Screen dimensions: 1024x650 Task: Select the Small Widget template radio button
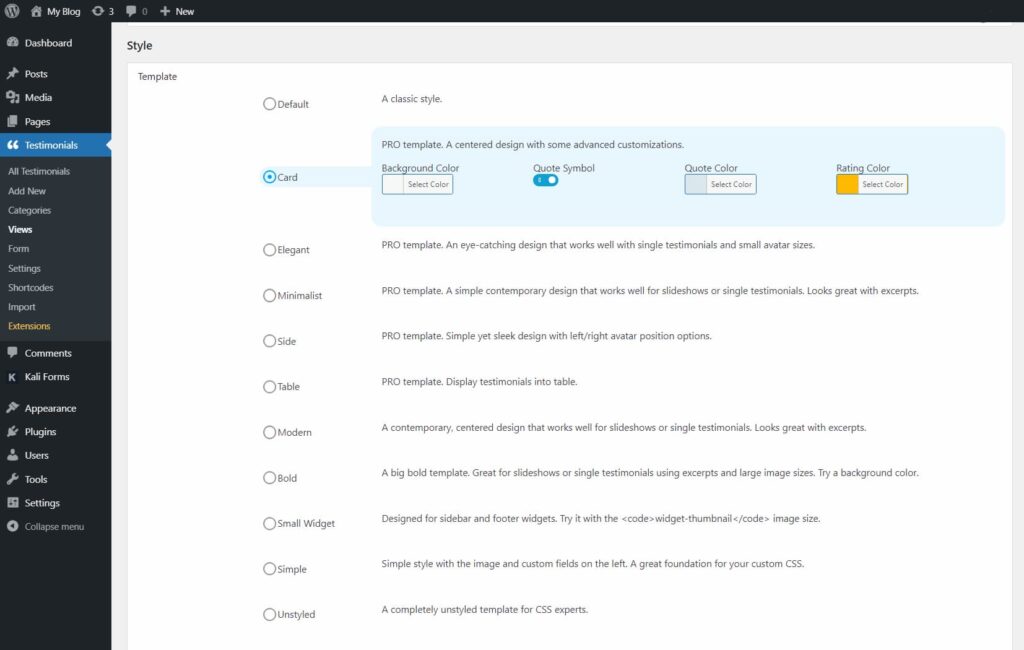click(269, 523)
